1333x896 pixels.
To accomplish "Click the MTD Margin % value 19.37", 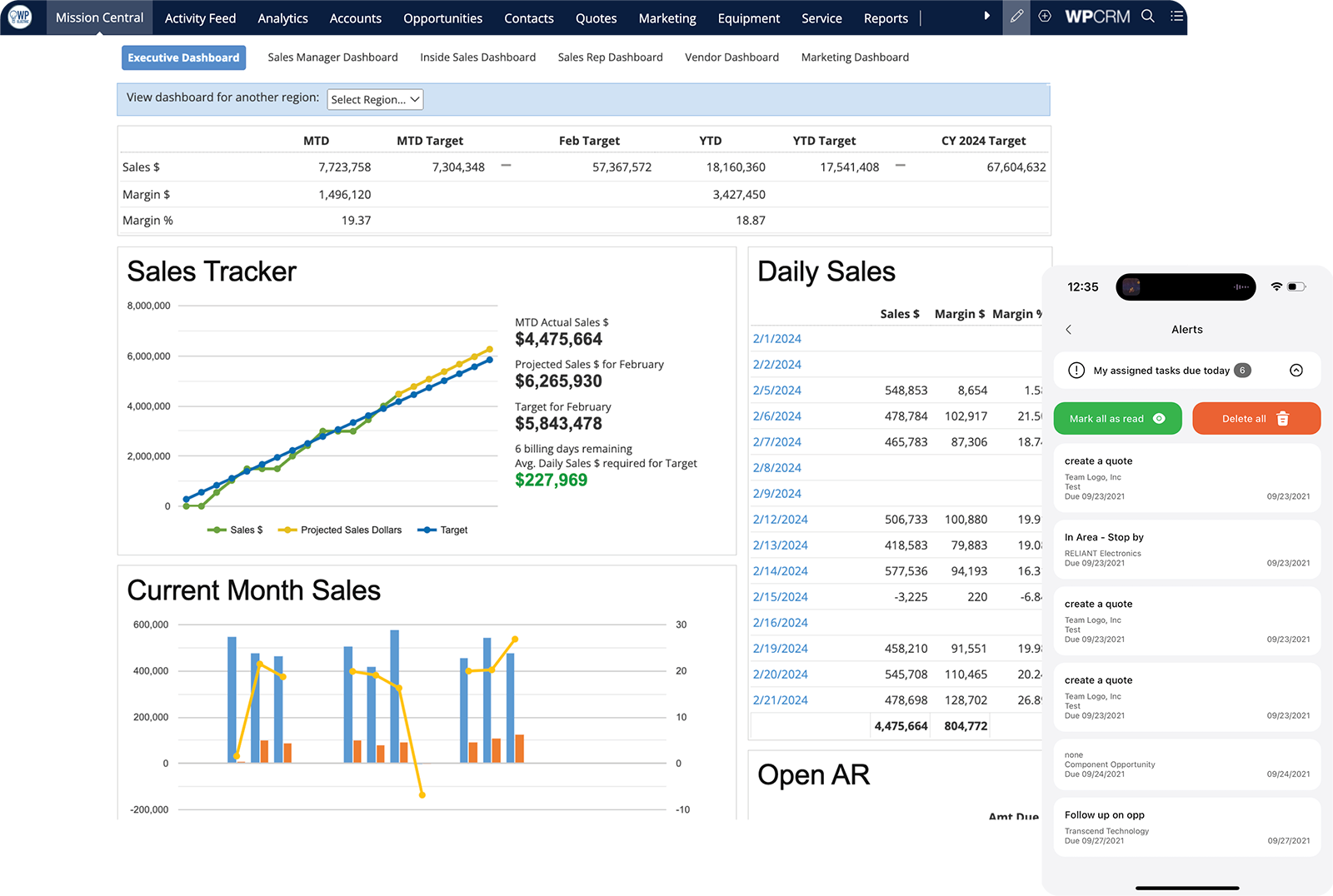I will (x=356, y=221).
